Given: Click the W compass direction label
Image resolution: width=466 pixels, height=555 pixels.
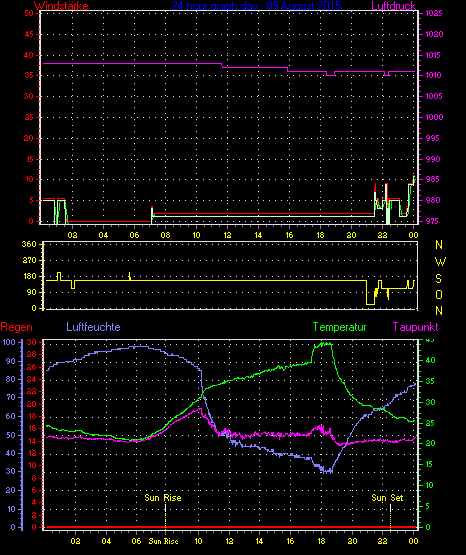Looking at the screenshot, I should coord(440,262).
